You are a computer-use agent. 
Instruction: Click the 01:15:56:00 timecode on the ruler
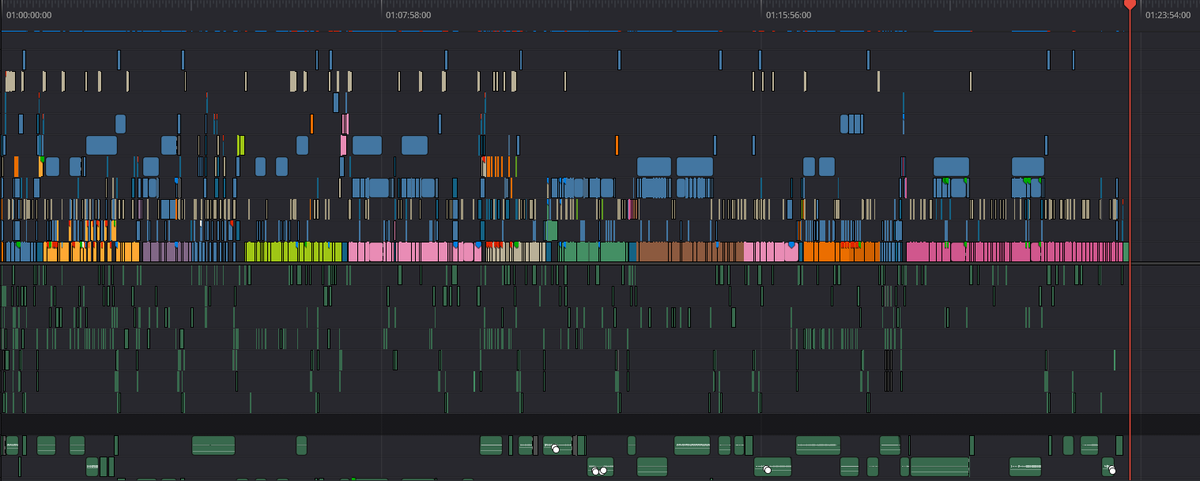point(789,16)
